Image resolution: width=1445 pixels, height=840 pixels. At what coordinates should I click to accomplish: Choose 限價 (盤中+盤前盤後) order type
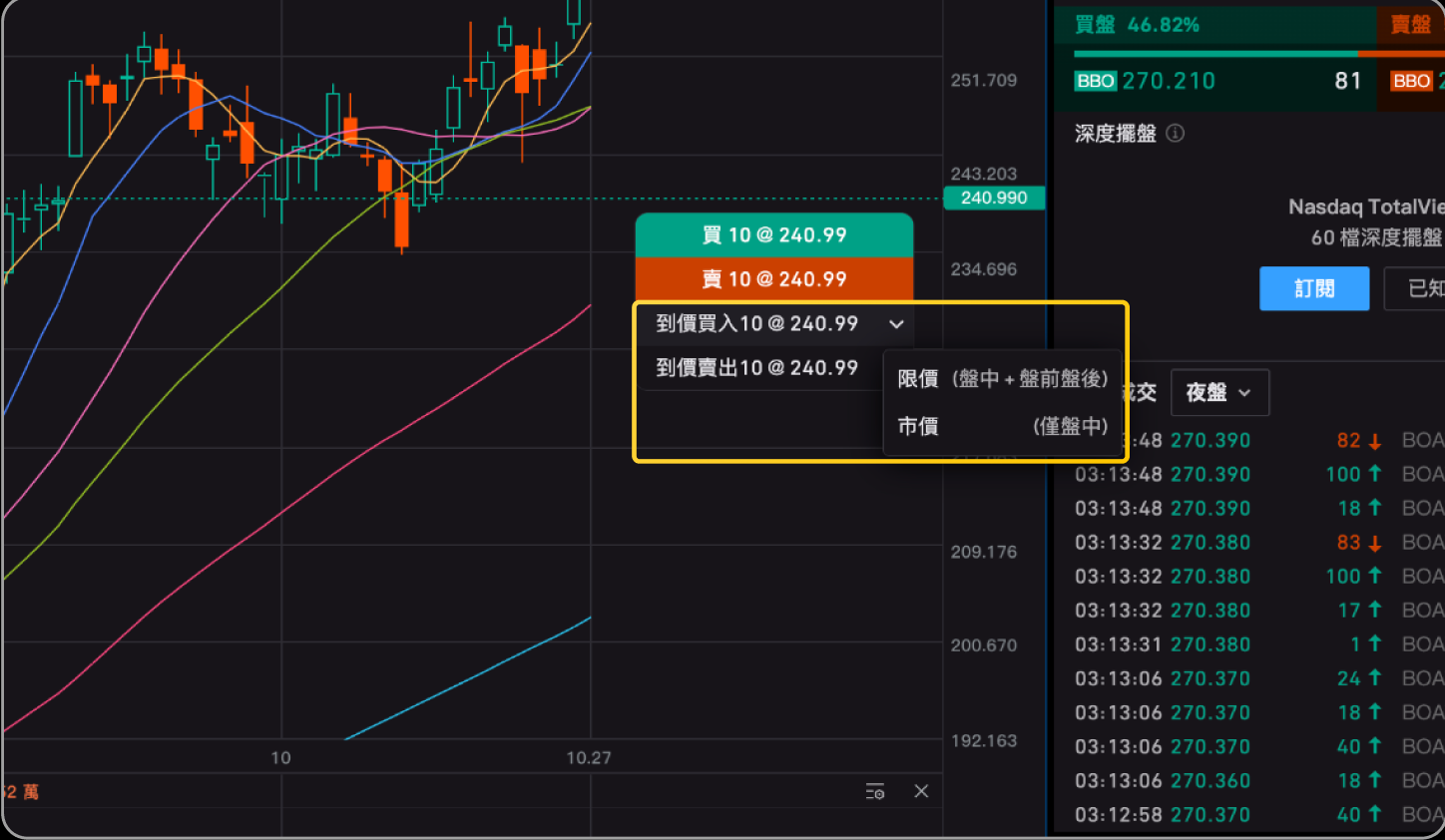(1002, 379)
